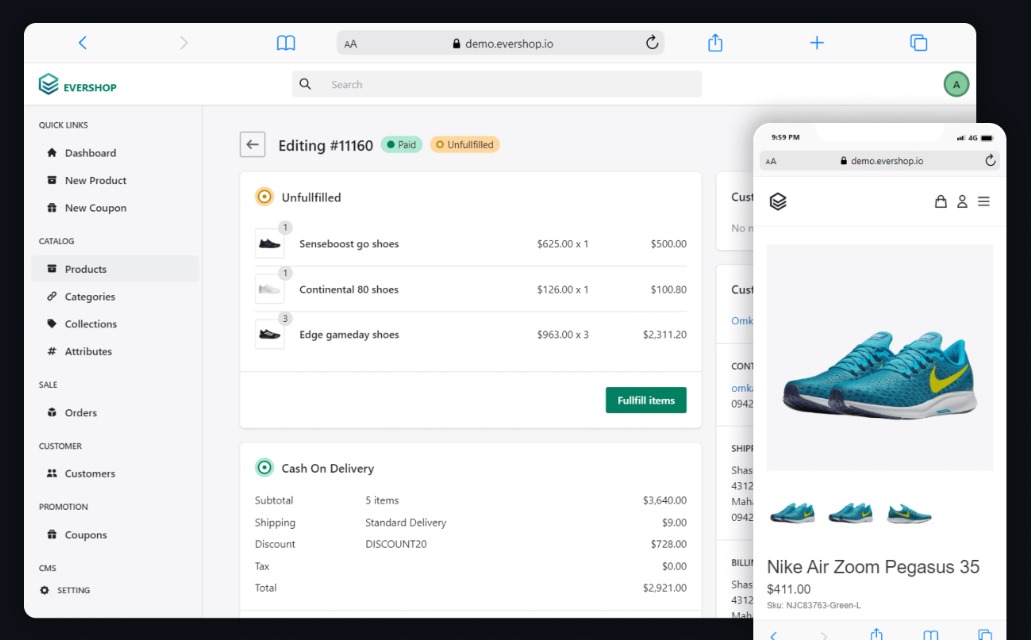This screenshot has width=1031, height=640.
Task: Click the magnifier icon in admin search
Action: click(x=305, y=84)
